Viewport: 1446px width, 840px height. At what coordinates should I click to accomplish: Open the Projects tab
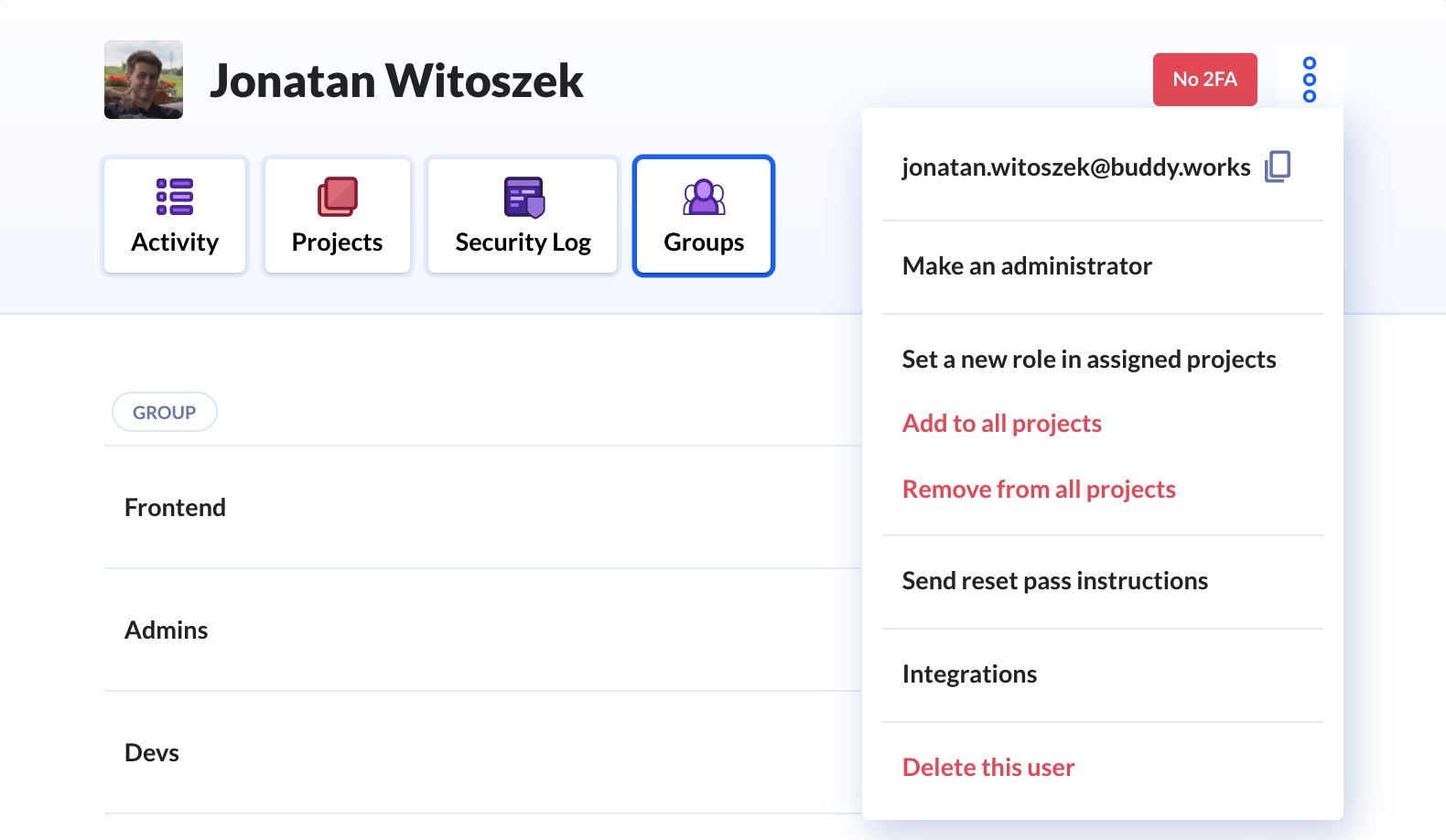337,216
